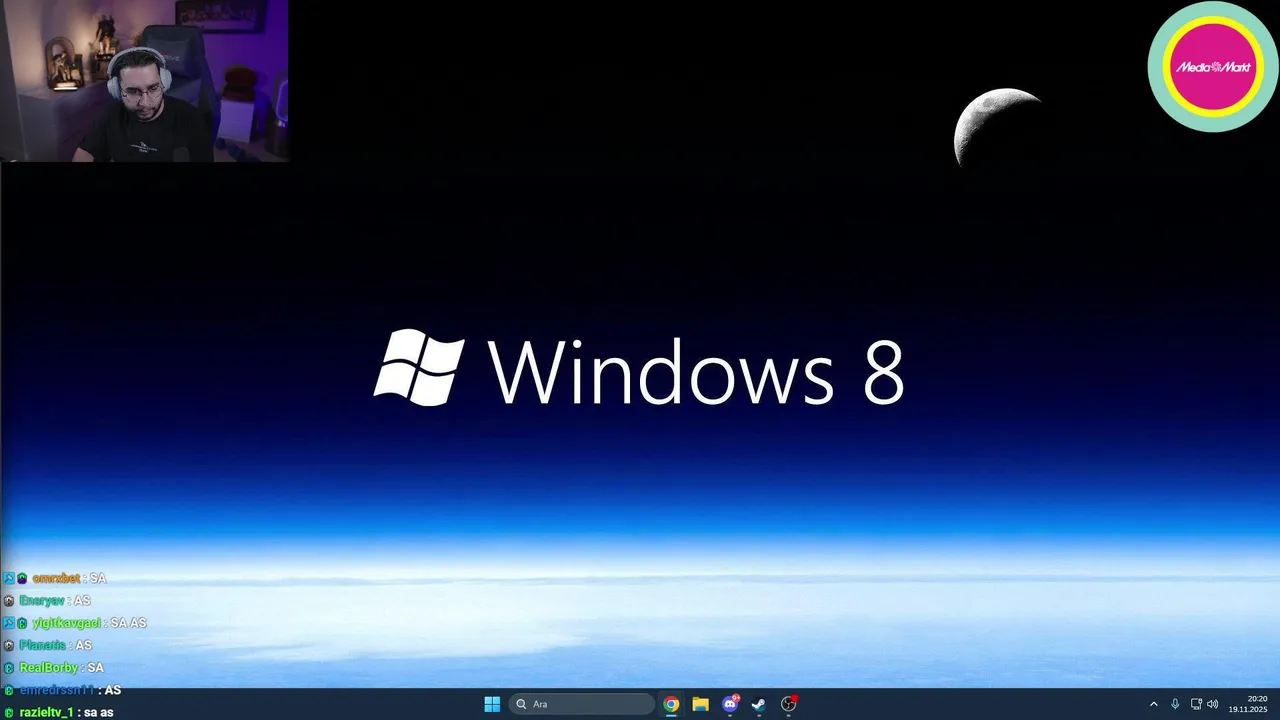Expand the hidden system tray icons chevron
Viewport: 1280px width, 720px height.
[x=1153, y=704]
